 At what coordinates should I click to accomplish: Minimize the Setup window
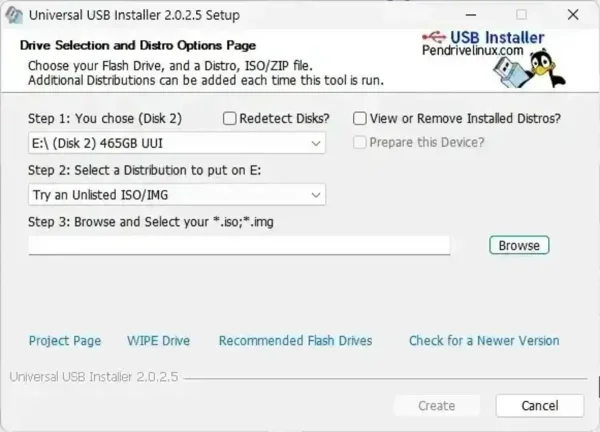click(471, 15)
